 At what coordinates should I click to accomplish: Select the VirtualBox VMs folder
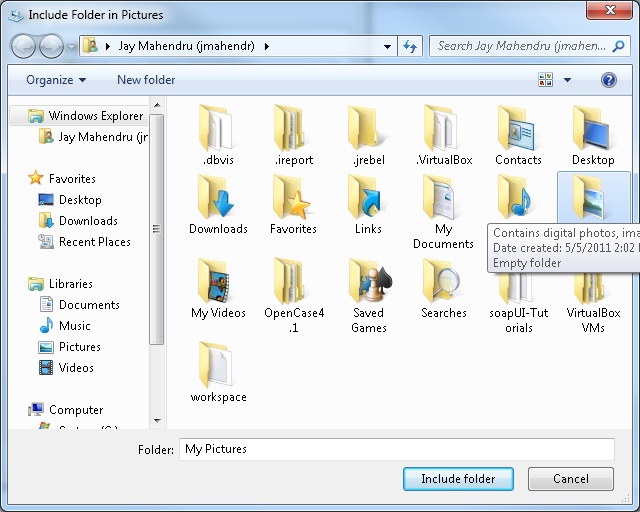point(593,303)
